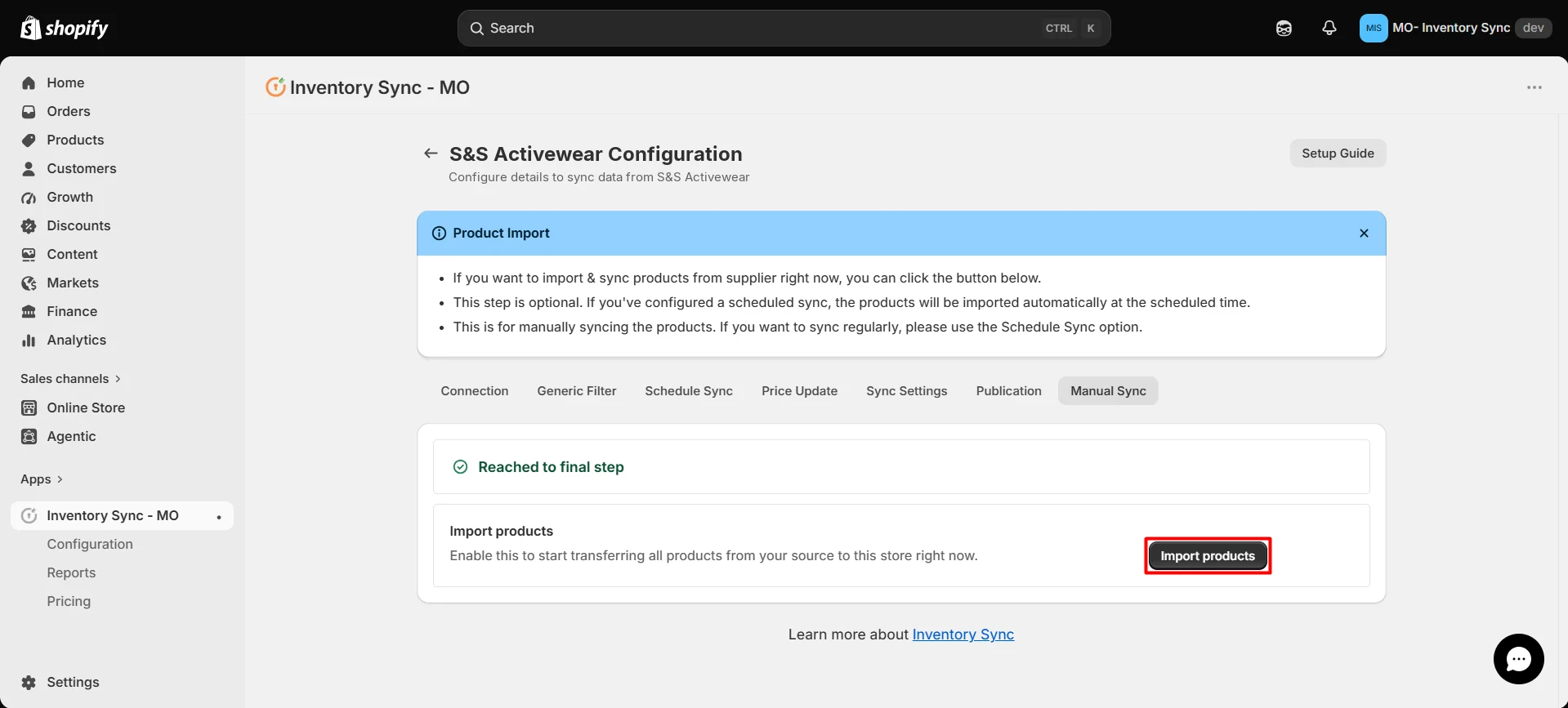Open Configuration under Inventory Sync - MO

[x=90, y=545]
